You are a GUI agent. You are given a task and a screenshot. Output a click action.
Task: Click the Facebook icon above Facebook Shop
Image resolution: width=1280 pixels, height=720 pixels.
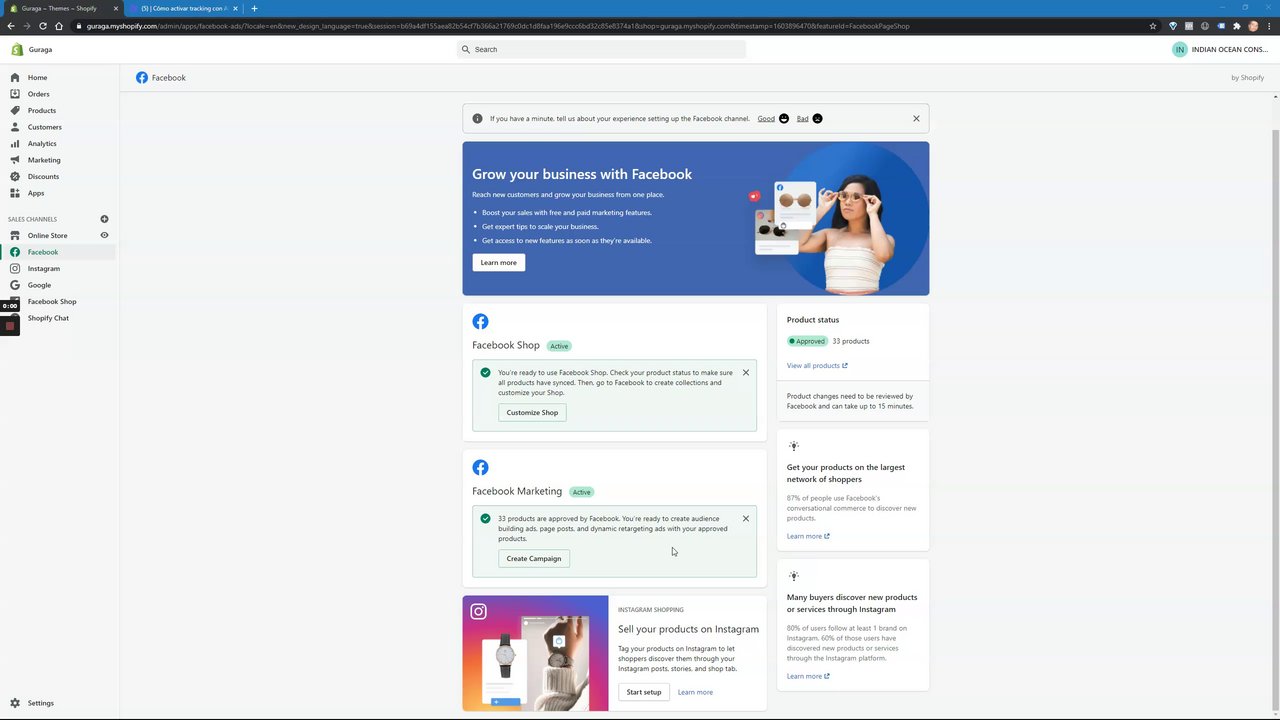[x=480, y=321]
